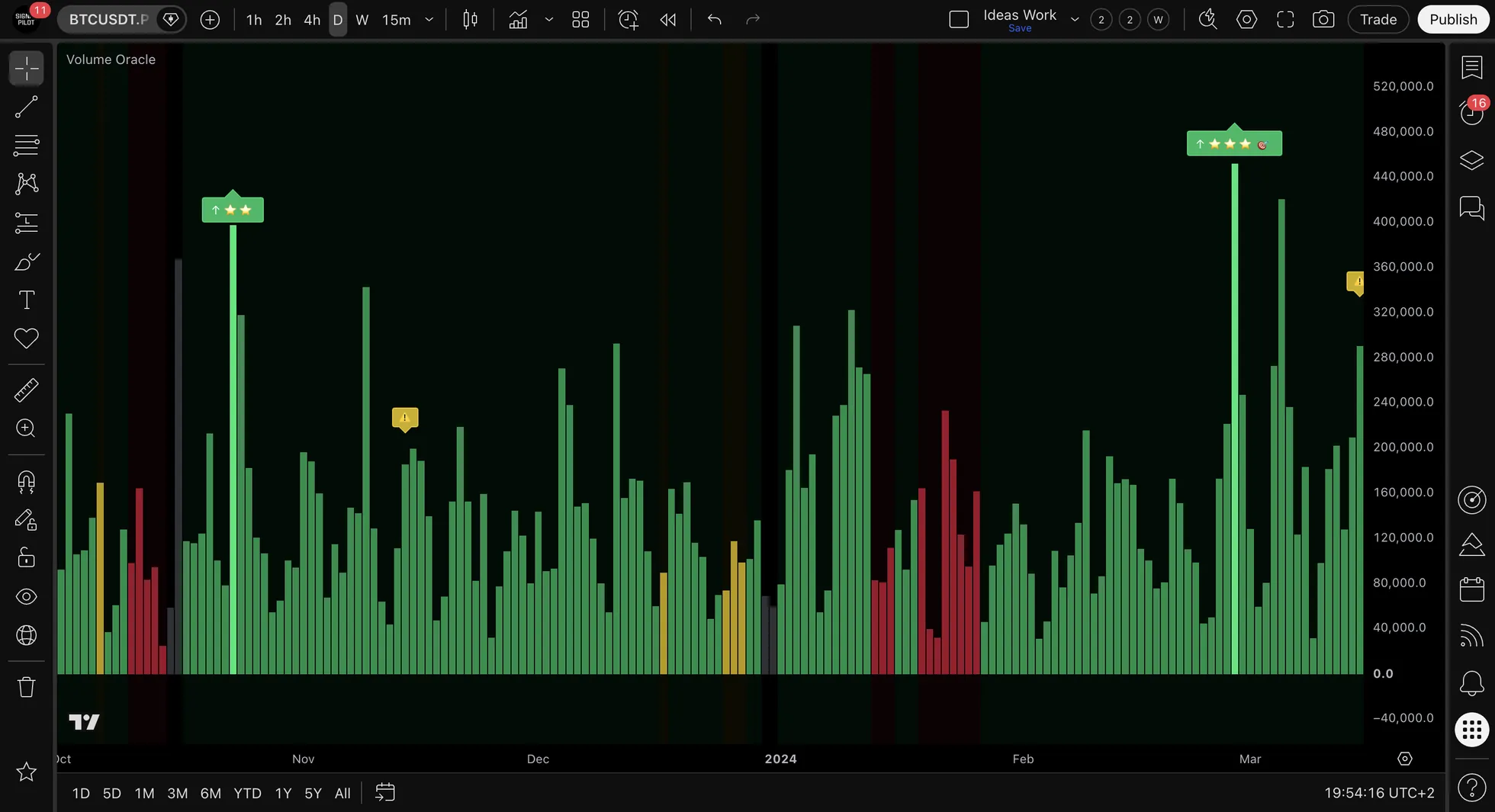Expand the indicator templates chevron
This screenshot has width=1495, height=812.
pos(548,20)
